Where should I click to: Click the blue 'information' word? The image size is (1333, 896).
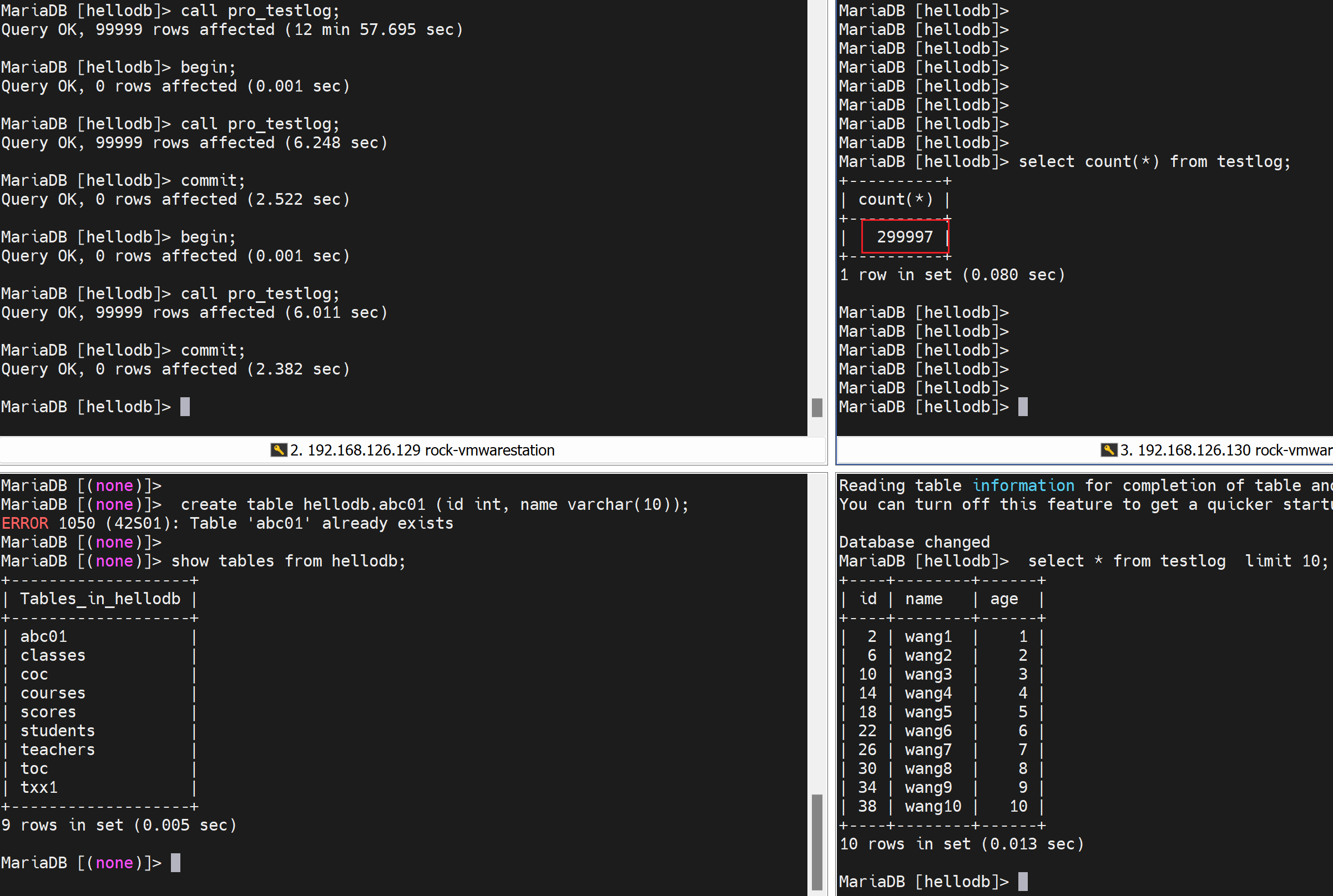point(1023,485)
